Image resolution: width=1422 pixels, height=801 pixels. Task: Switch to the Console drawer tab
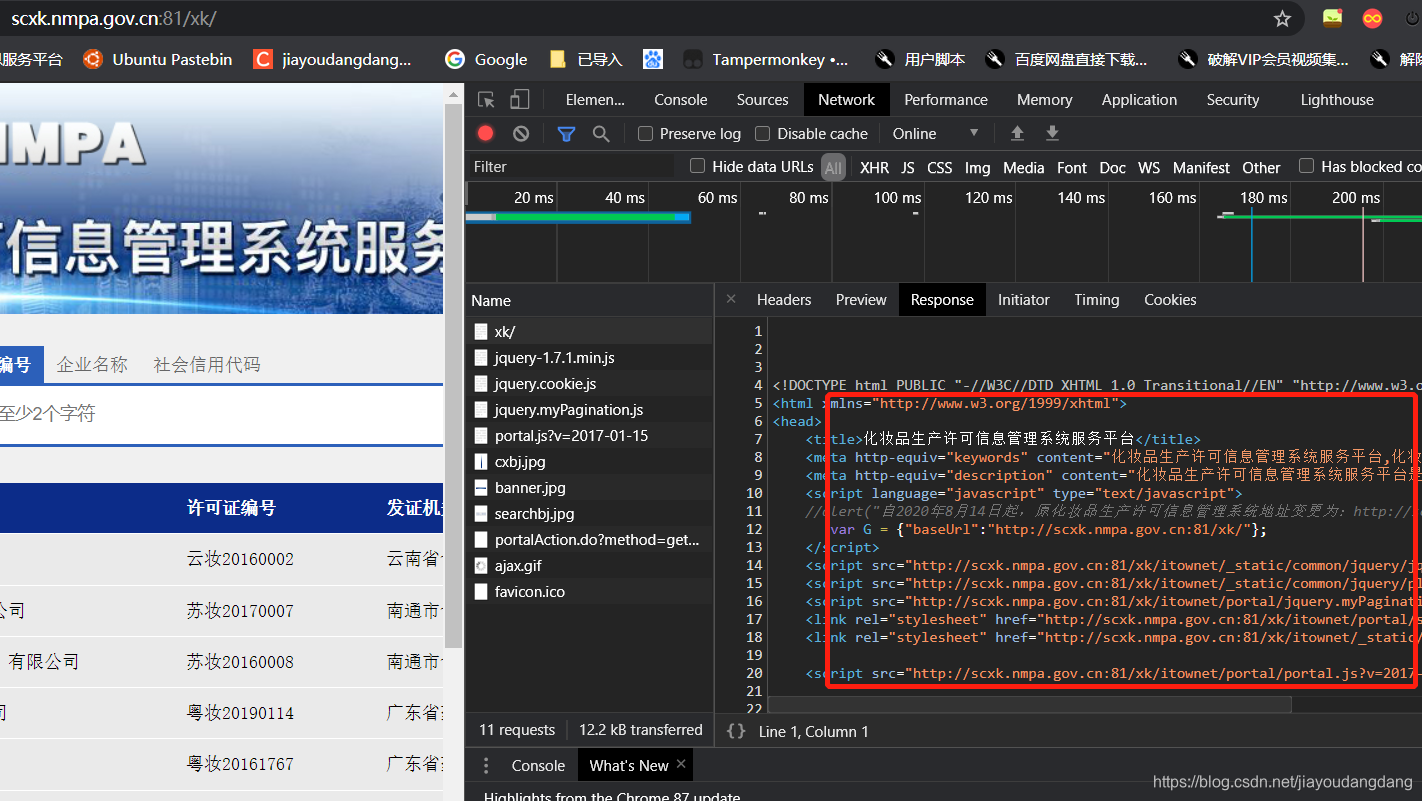pos(538,766)
